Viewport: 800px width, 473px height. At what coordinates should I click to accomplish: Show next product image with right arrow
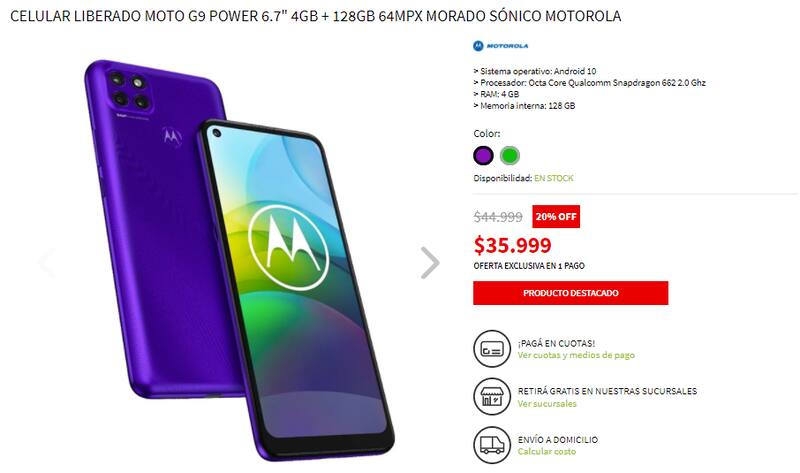tap(430, 263)
